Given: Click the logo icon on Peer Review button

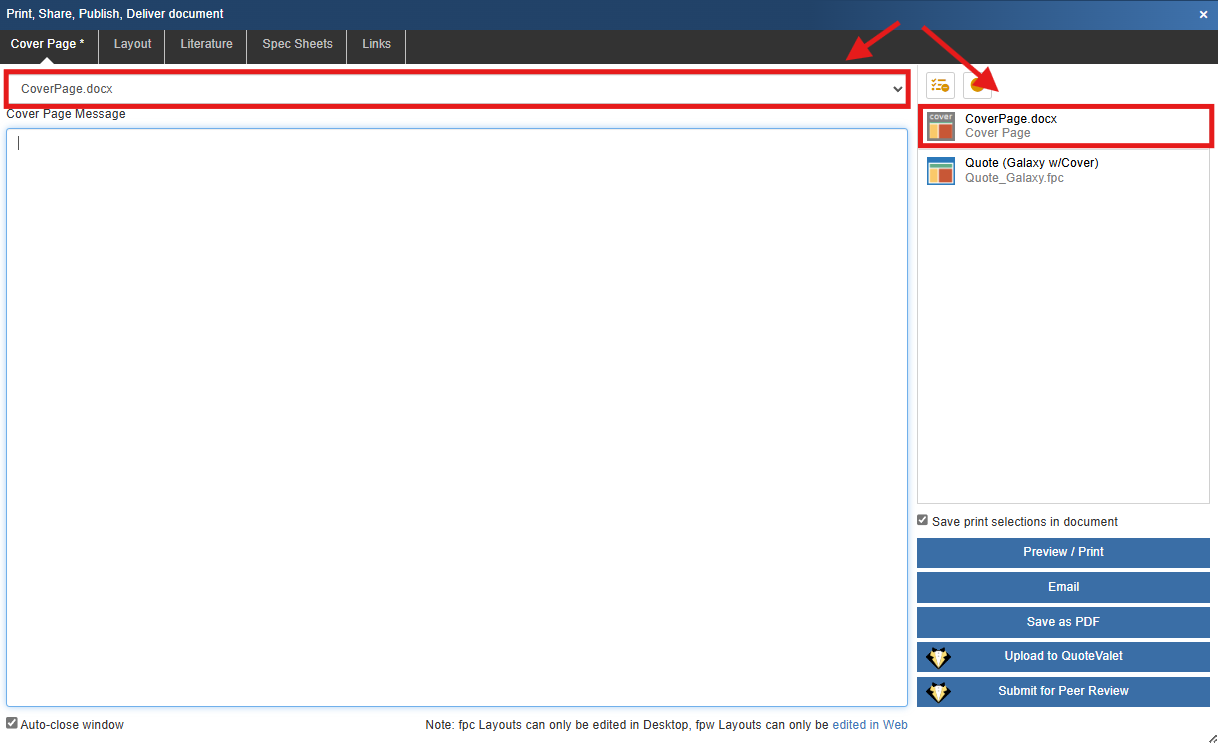Looking at the screenshot, I should pyautogui.click(x=938, y=692).
